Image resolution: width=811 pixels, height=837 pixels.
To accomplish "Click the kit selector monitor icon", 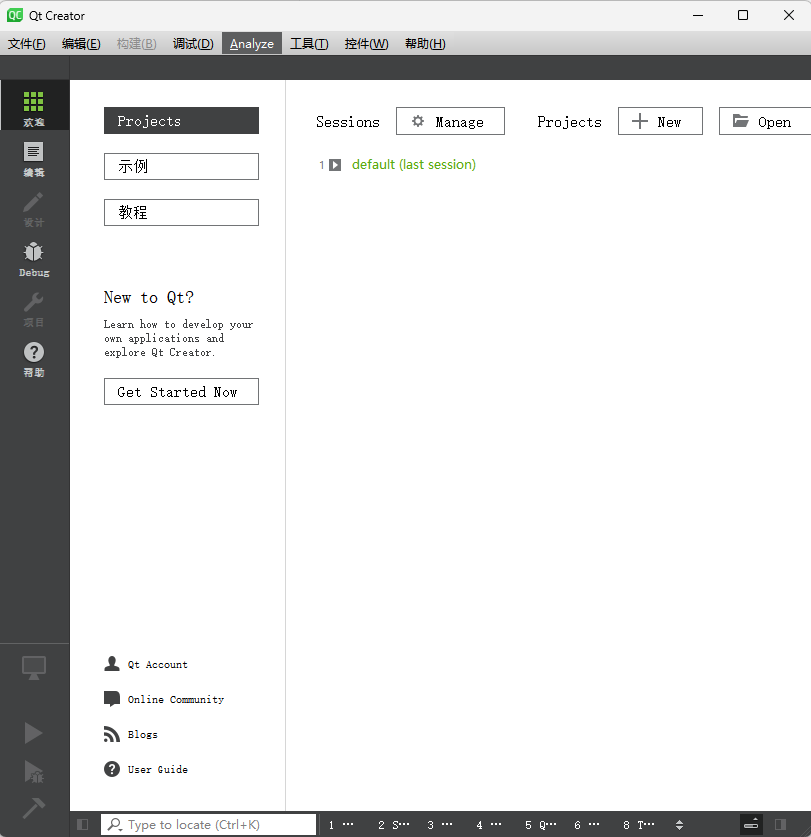I will coord(34,668).
